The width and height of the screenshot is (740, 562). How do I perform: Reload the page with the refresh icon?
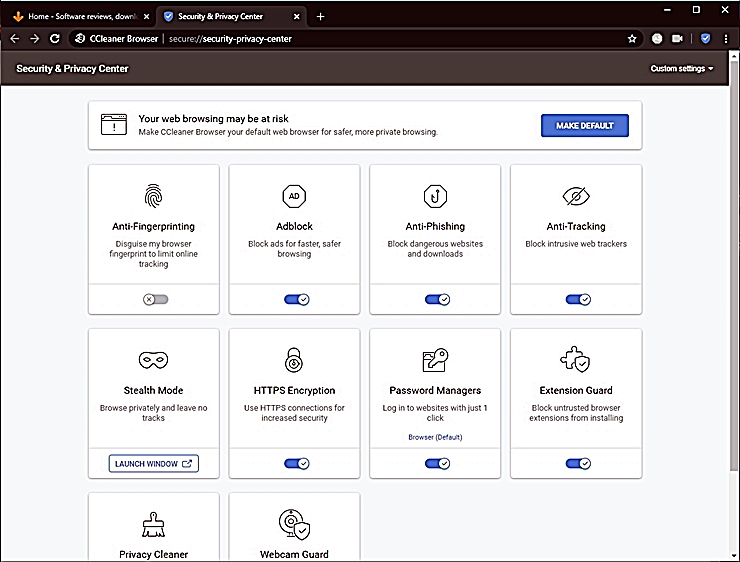tap(55, 39)
